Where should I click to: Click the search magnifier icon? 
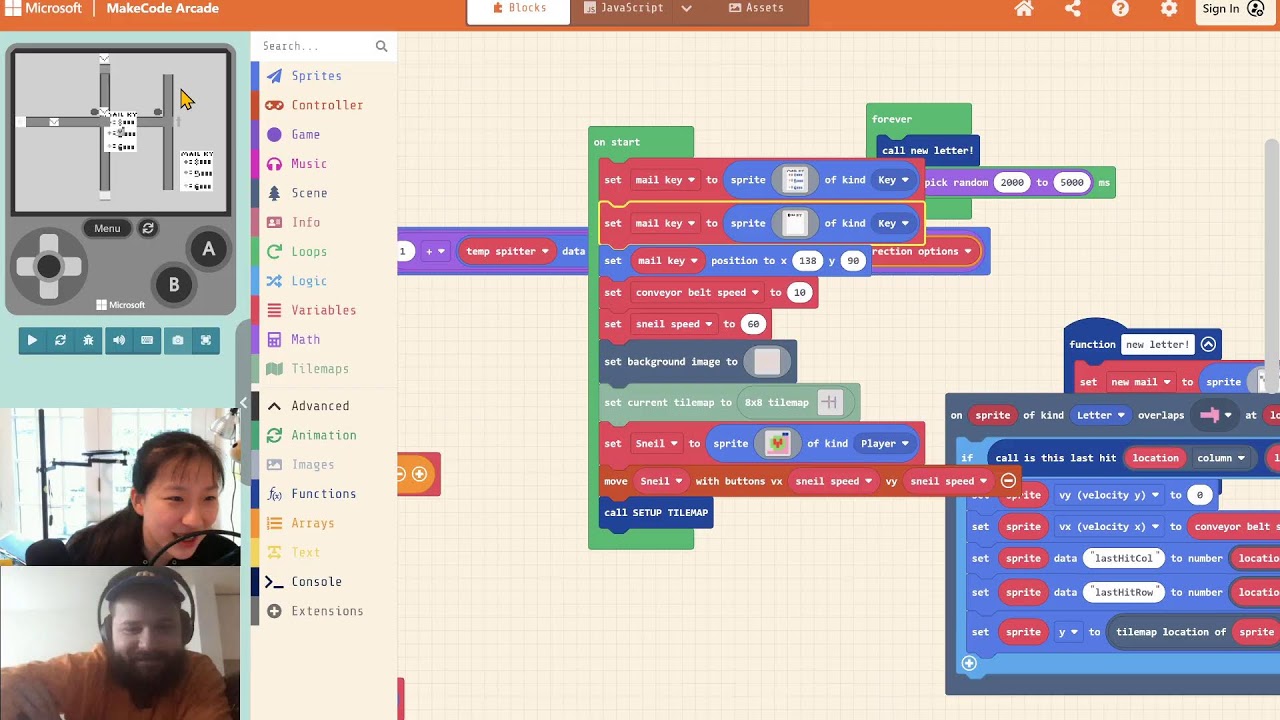[x=381, y=46]
